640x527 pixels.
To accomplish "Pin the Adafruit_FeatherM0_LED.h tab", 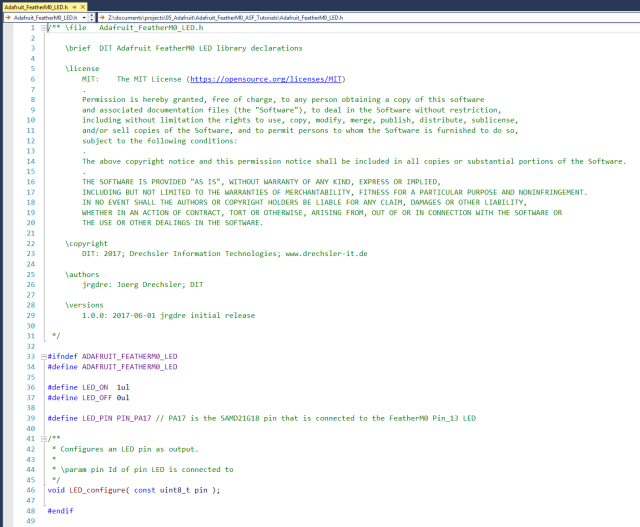I will [x=74, y=7].
